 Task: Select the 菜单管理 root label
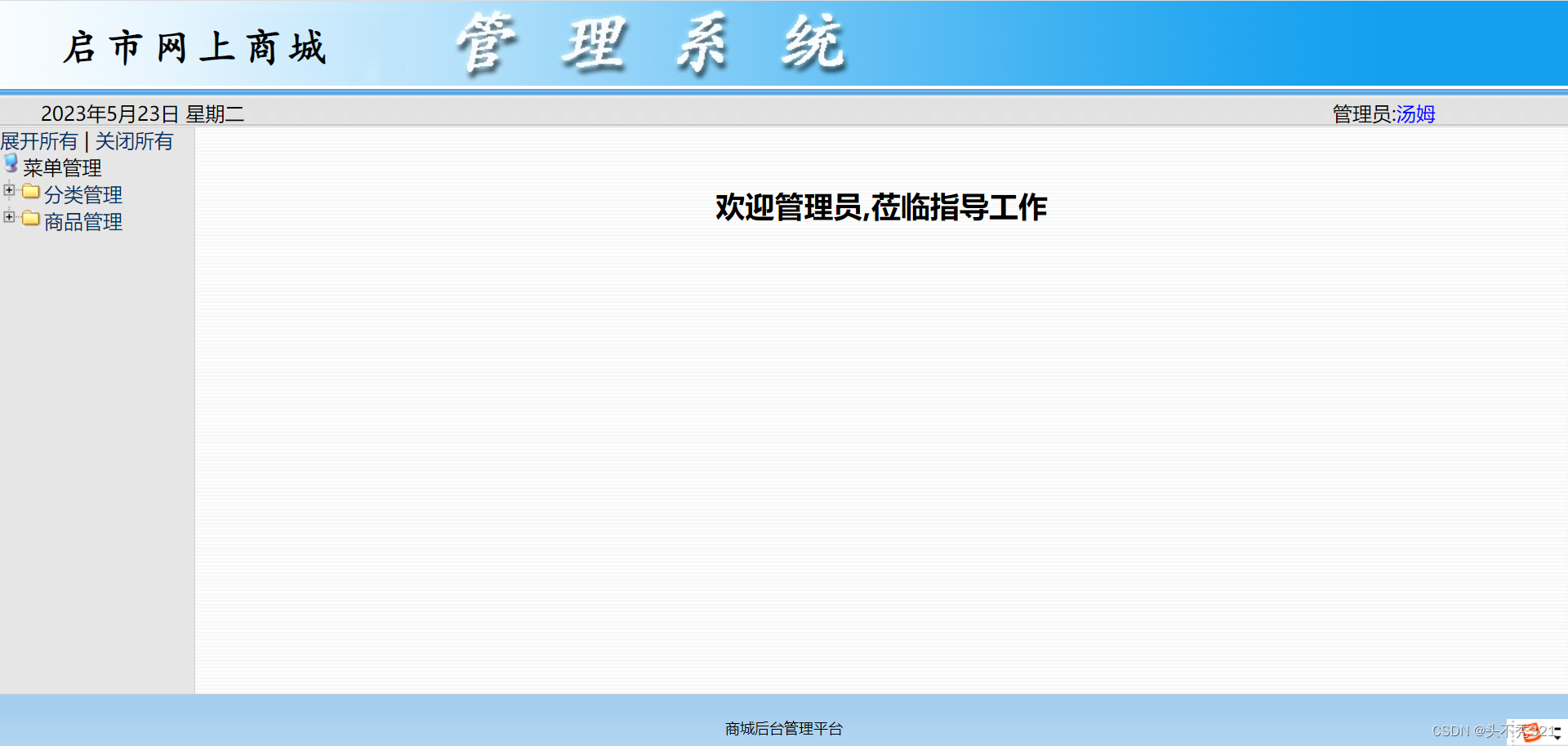tap(62, 168)
